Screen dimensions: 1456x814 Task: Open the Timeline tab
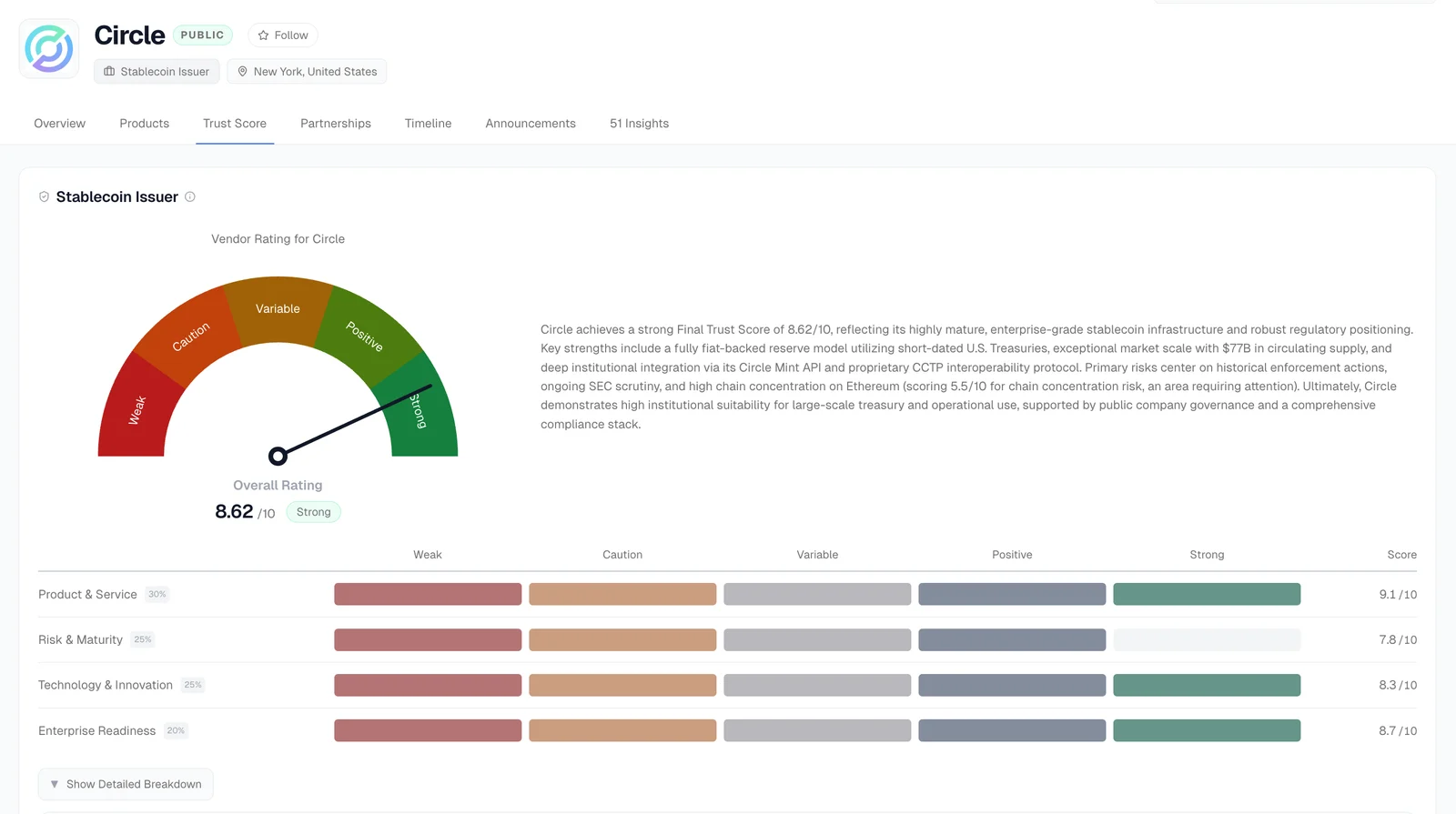(429, 124)
